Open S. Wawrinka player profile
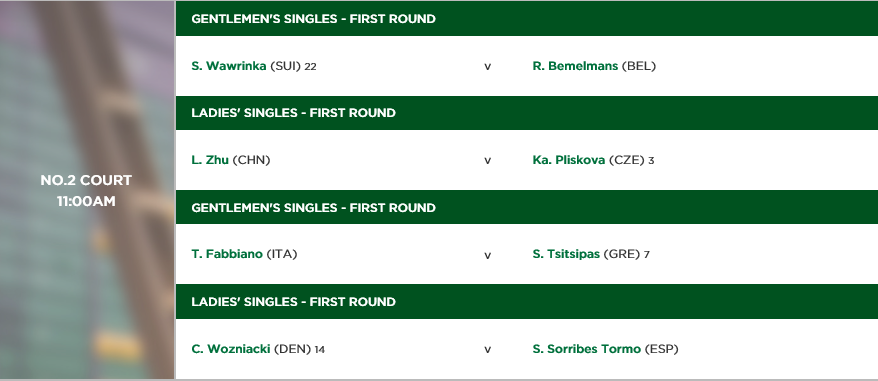Image resolution: width=878 pixels, height=381 pixels. coord(228,66)
